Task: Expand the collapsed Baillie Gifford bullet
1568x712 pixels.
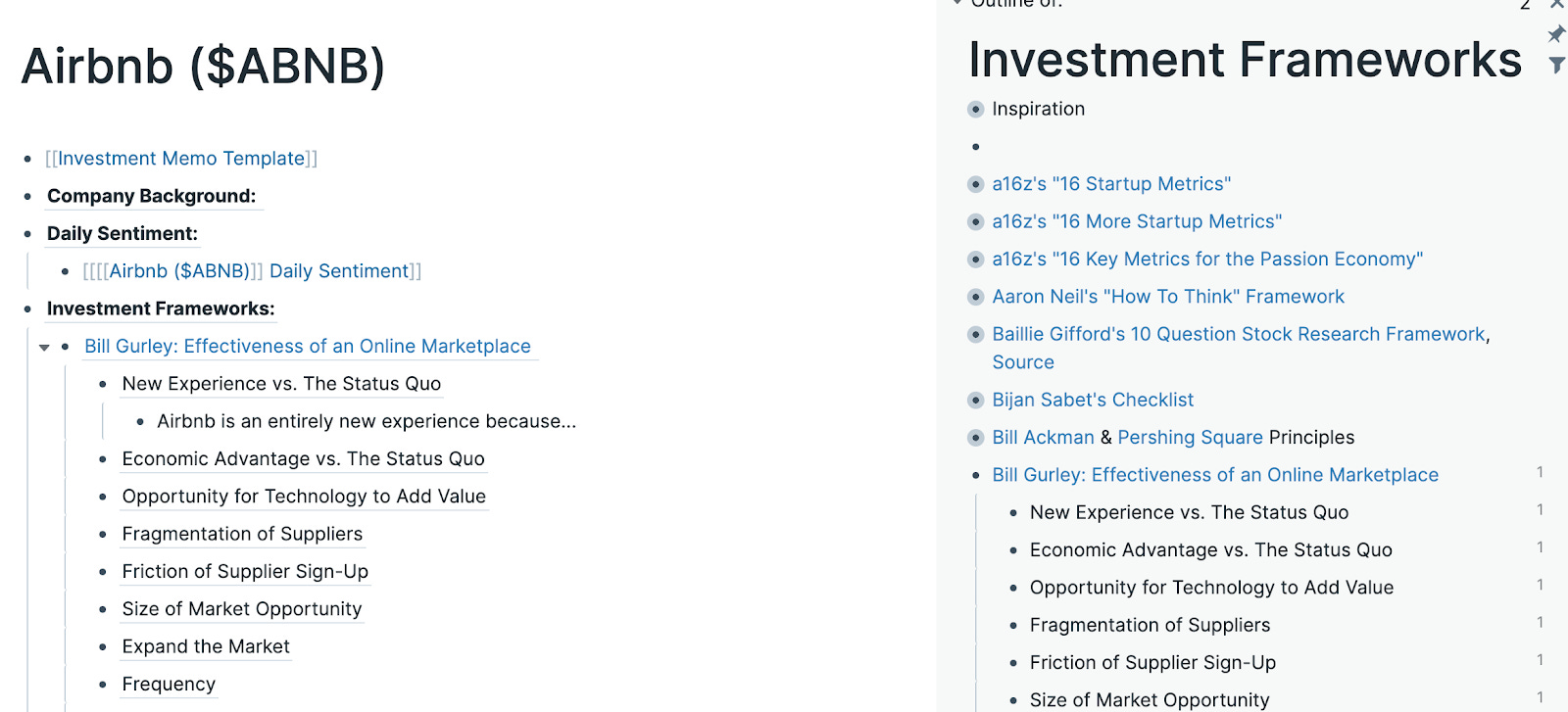Action: [975, 334]
